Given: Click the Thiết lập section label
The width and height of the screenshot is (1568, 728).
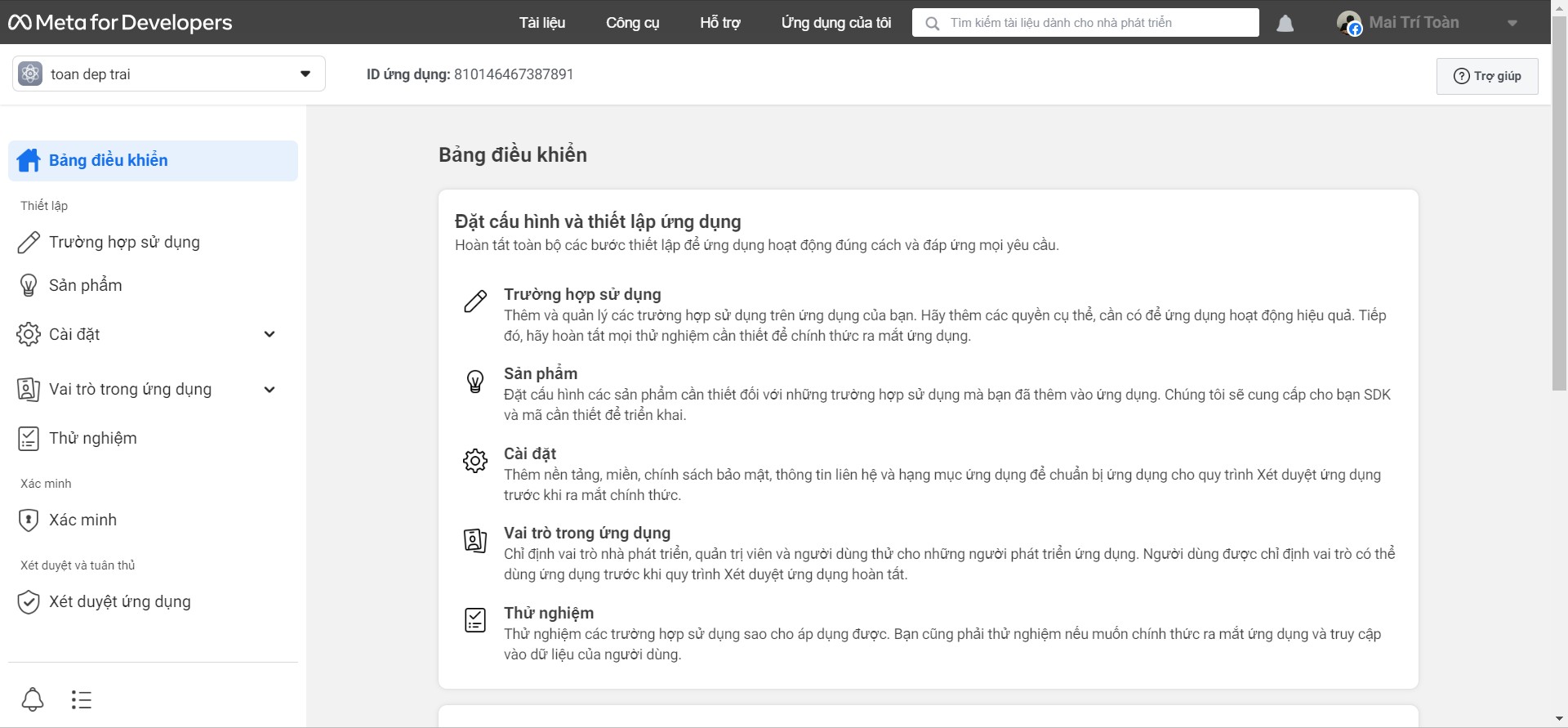Looking at the screenshot, I should (x=44, y=206).
